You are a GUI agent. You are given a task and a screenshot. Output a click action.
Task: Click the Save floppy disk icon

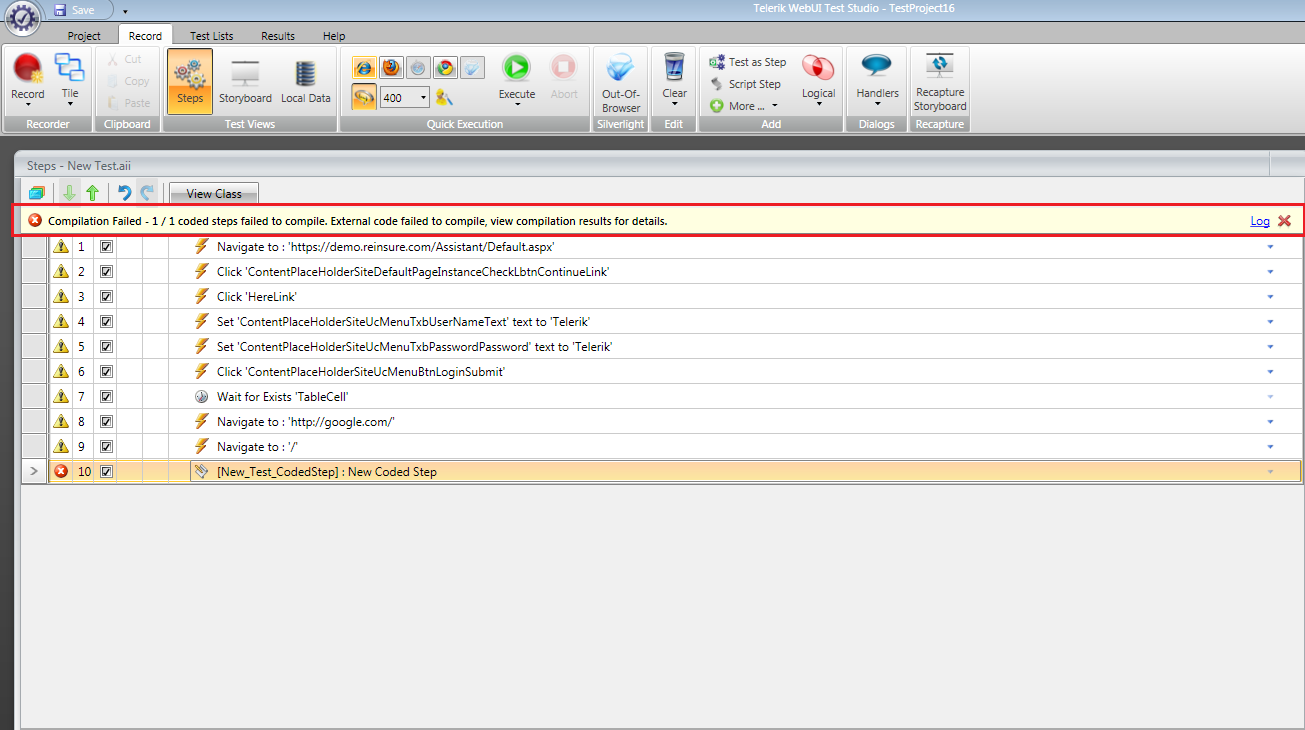point(60,10)
